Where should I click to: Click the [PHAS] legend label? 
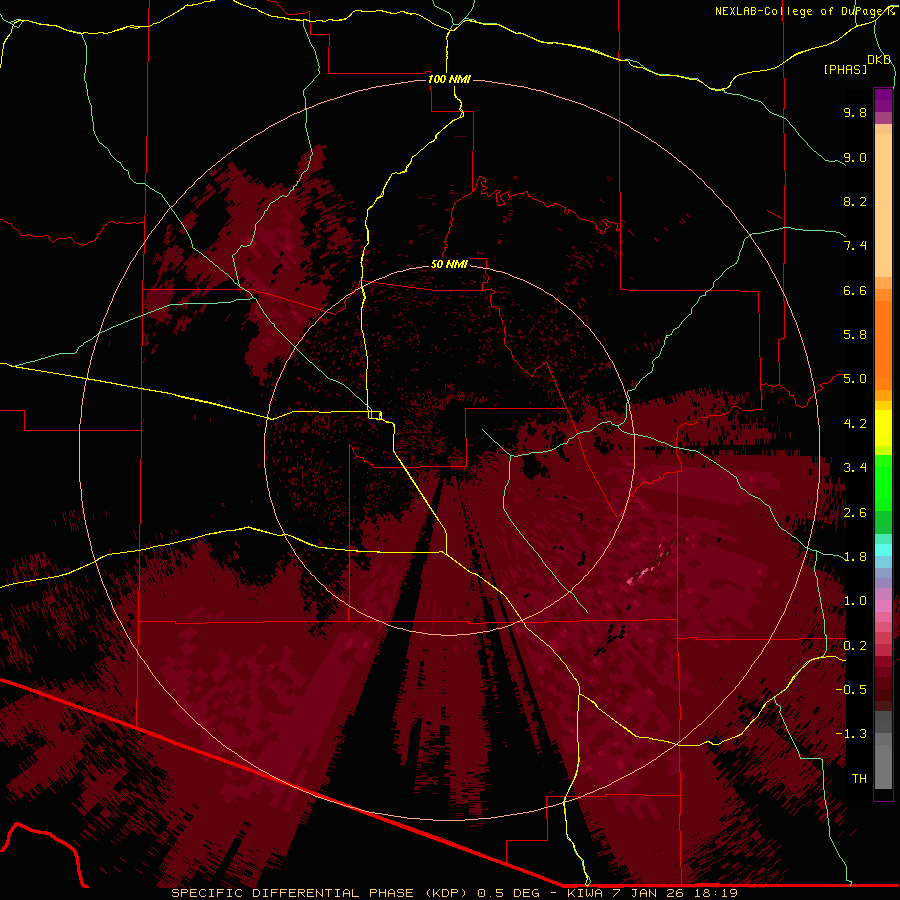coord(845,70)
